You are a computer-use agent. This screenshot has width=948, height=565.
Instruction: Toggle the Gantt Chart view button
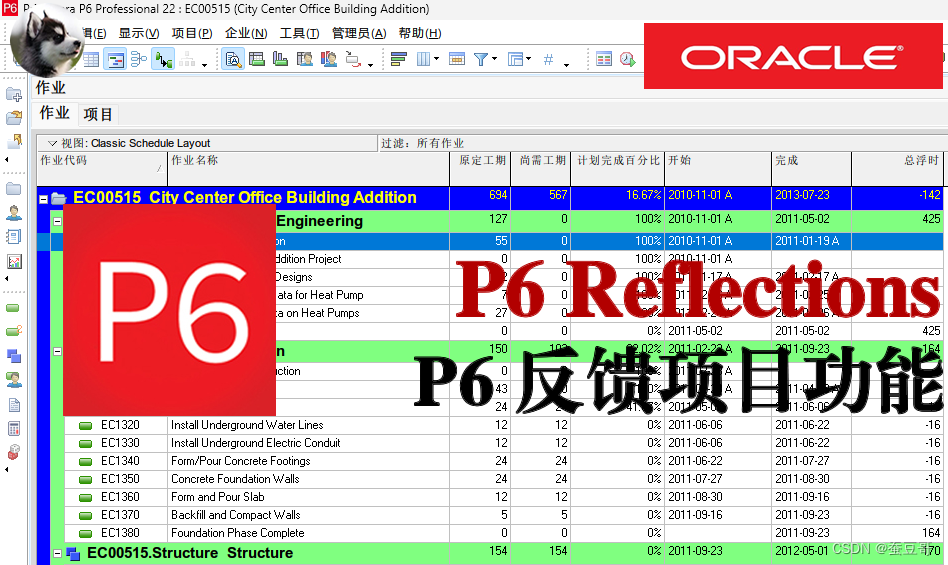[x=115, y=59]
